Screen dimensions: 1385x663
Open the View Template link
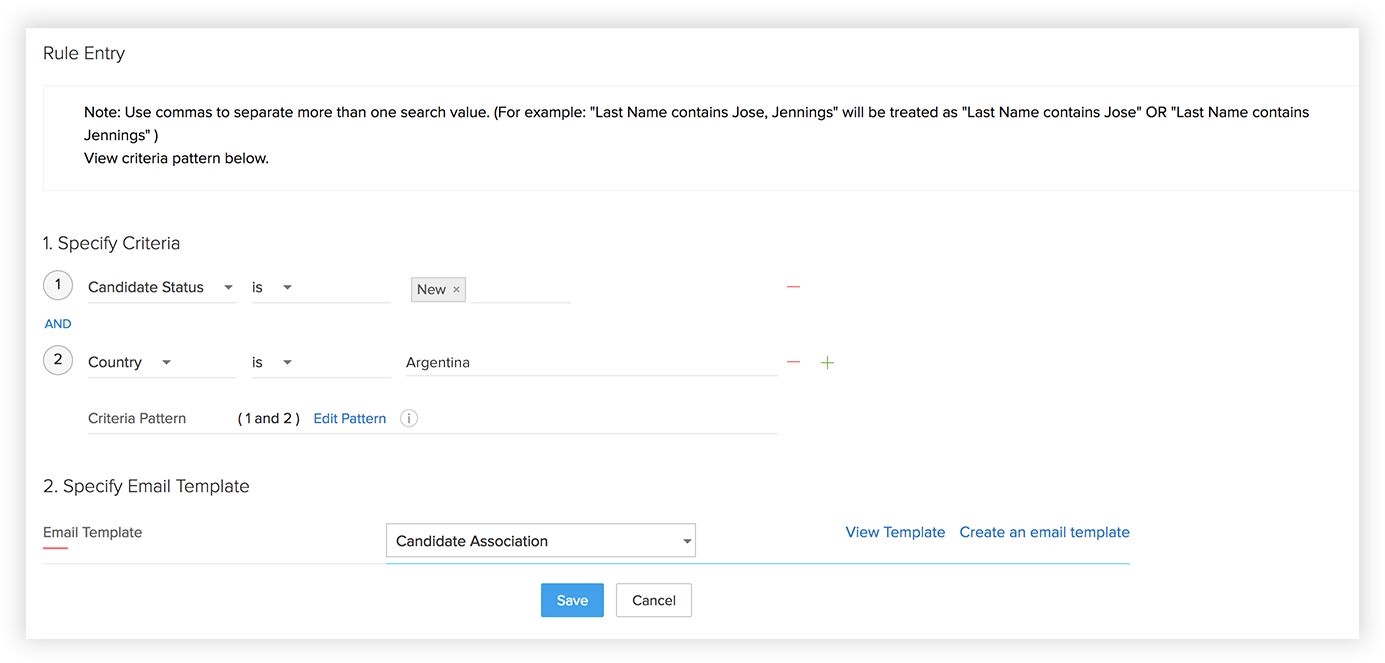[x=895, y=532]
